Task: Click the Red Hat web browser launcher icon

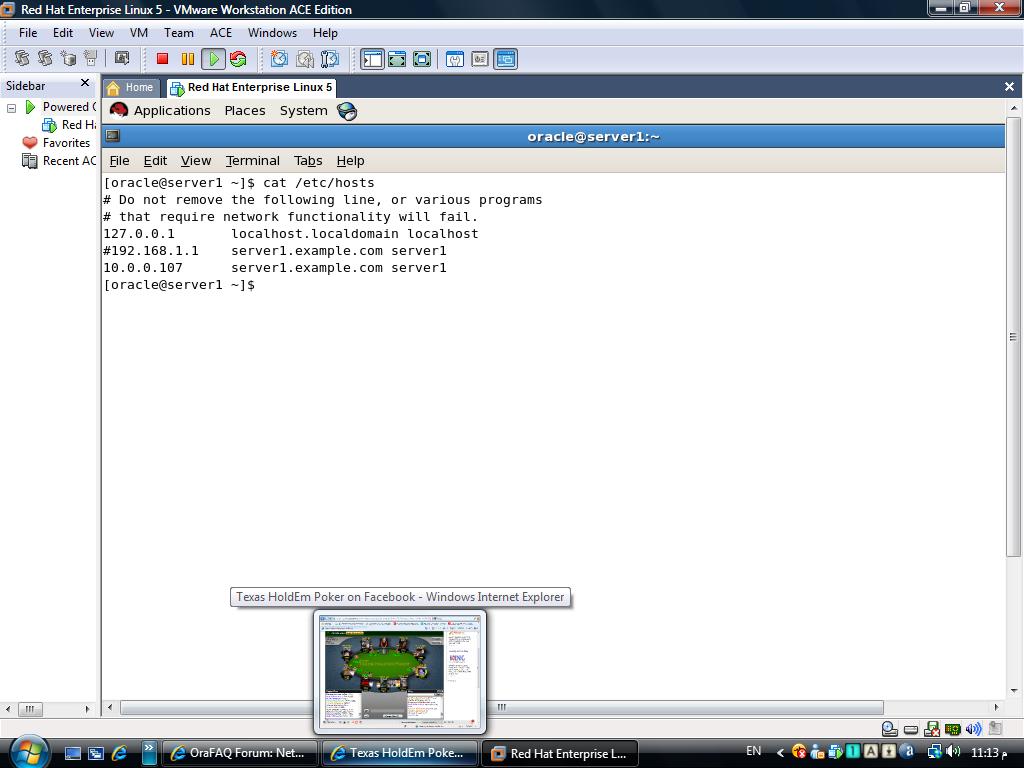Action: click(347, 111)
